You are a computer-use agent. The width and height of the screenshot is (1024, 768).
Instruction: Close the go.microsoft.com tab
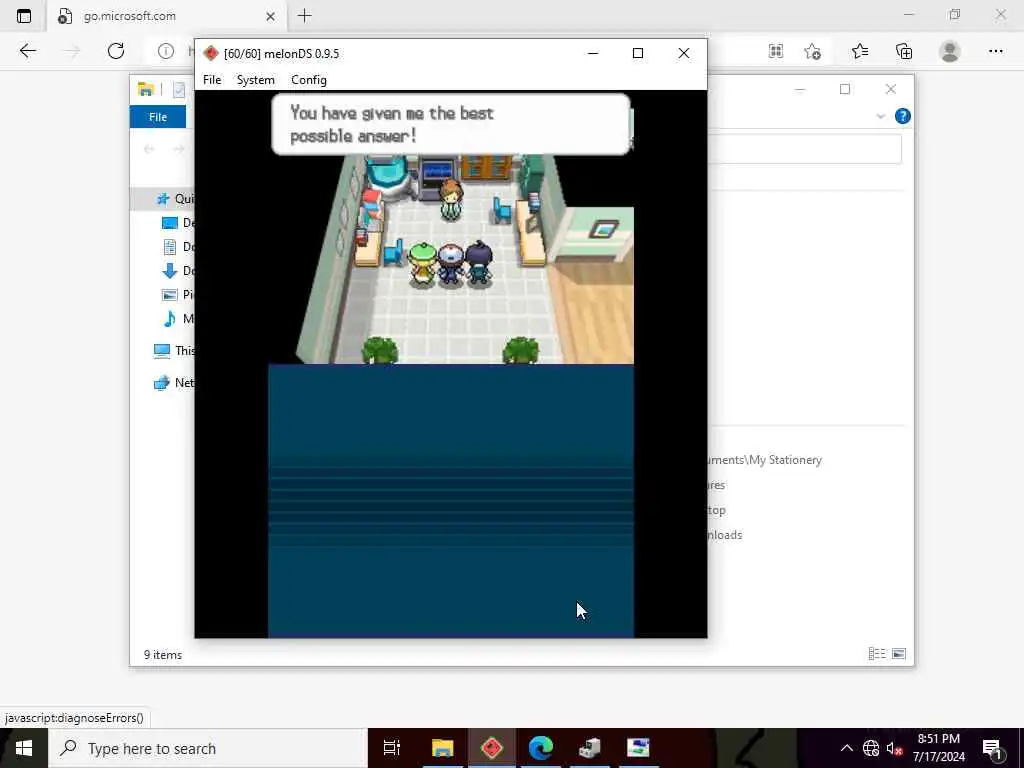pos(270,16)
